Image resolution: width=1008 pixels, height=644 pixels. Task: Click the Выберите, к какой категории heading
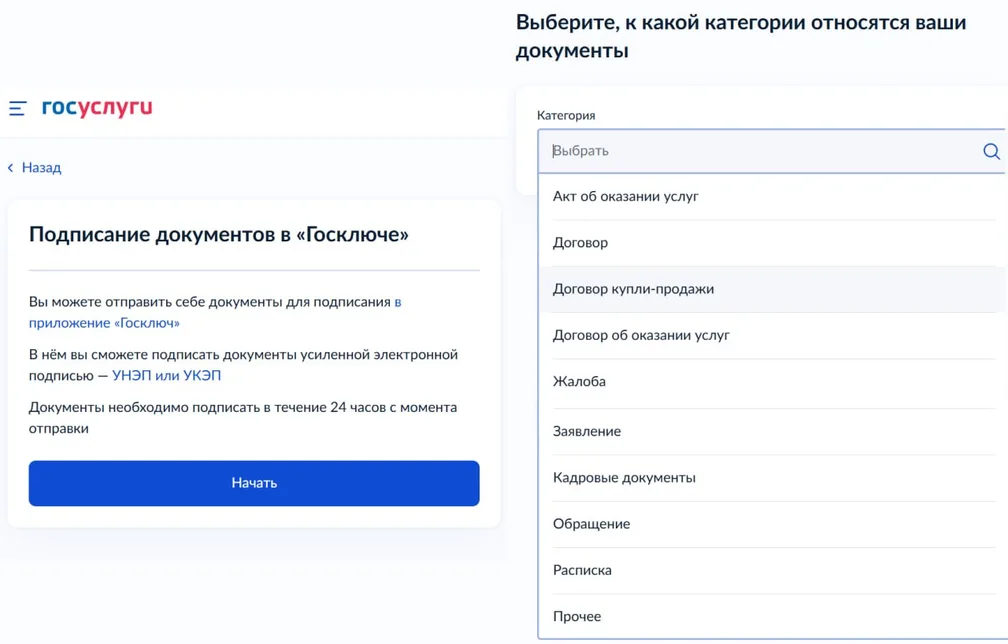[x=741, y=37]
